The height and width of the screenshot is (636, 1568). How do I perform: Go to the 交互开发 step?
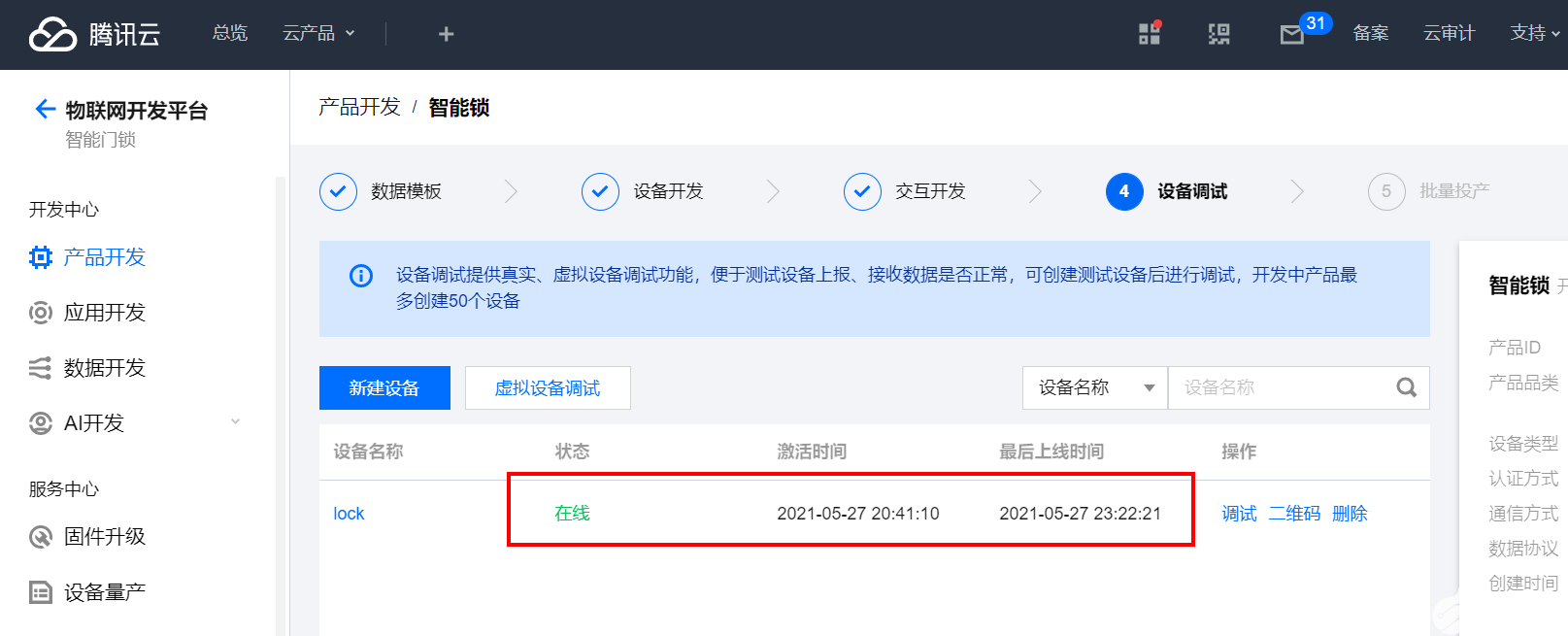click(x=930, y=191)
